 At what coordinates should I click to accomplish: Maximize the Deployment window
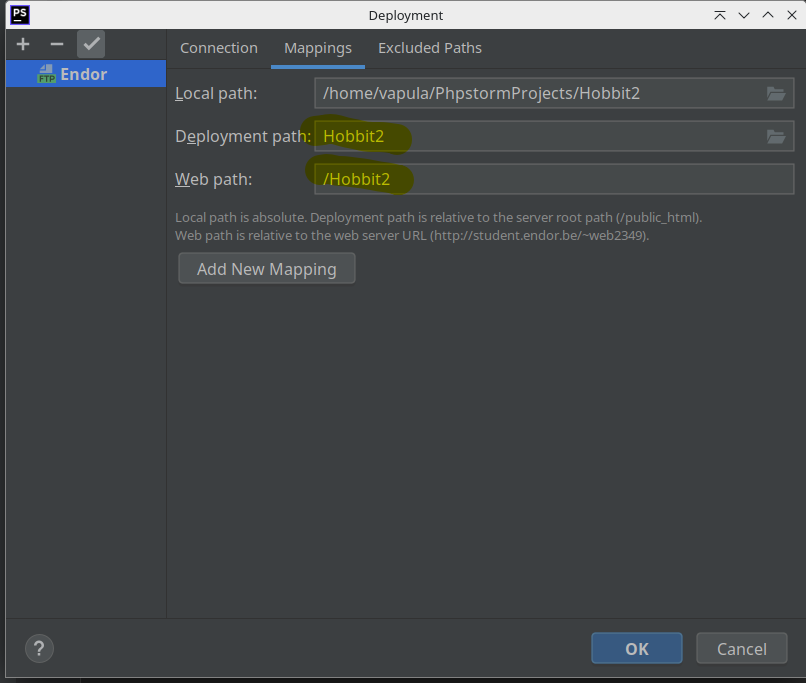coord(767,15)
